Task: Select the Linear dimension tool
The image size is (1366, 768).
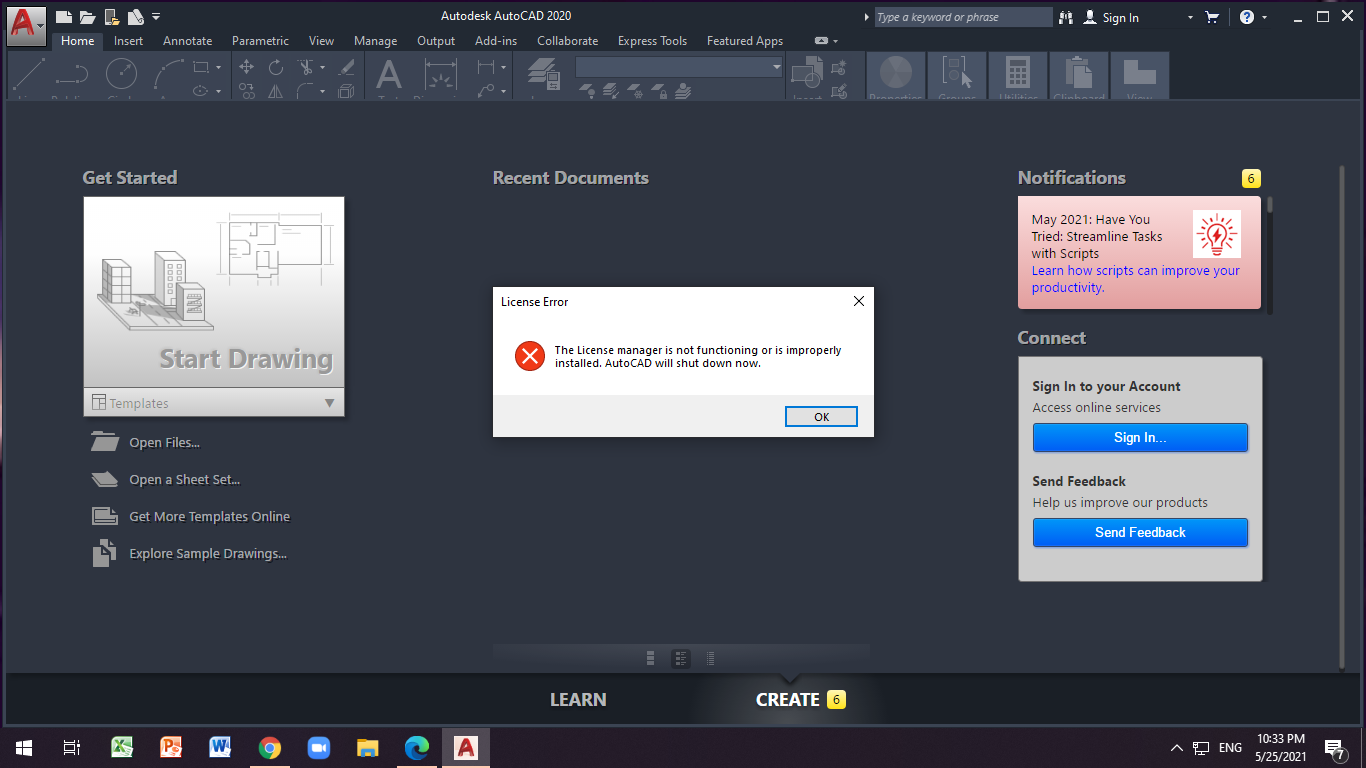Action: click(486, 68)
